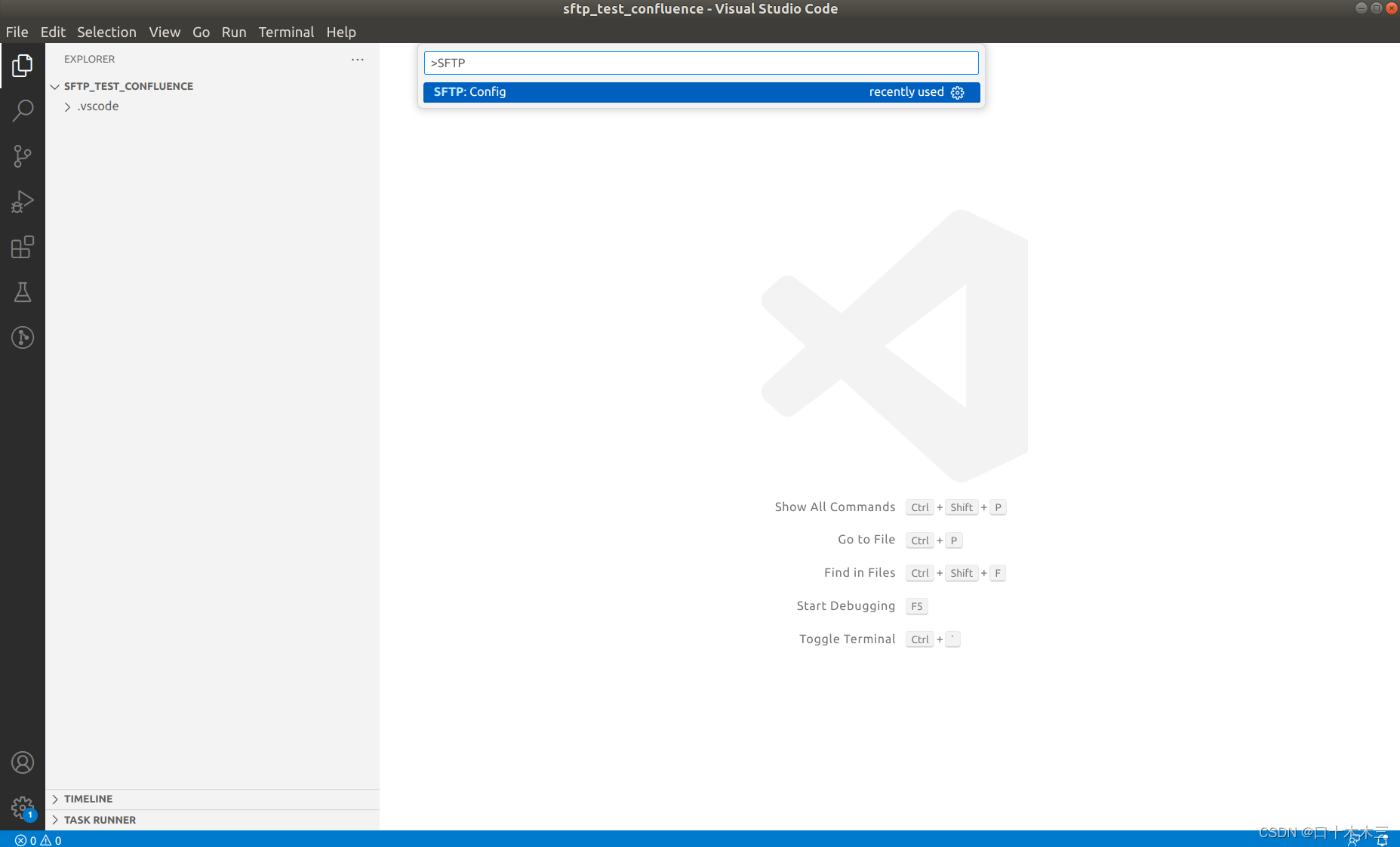Click the recently used label
This screenshot has width=1400, height=847.
(x=906, y=91)
